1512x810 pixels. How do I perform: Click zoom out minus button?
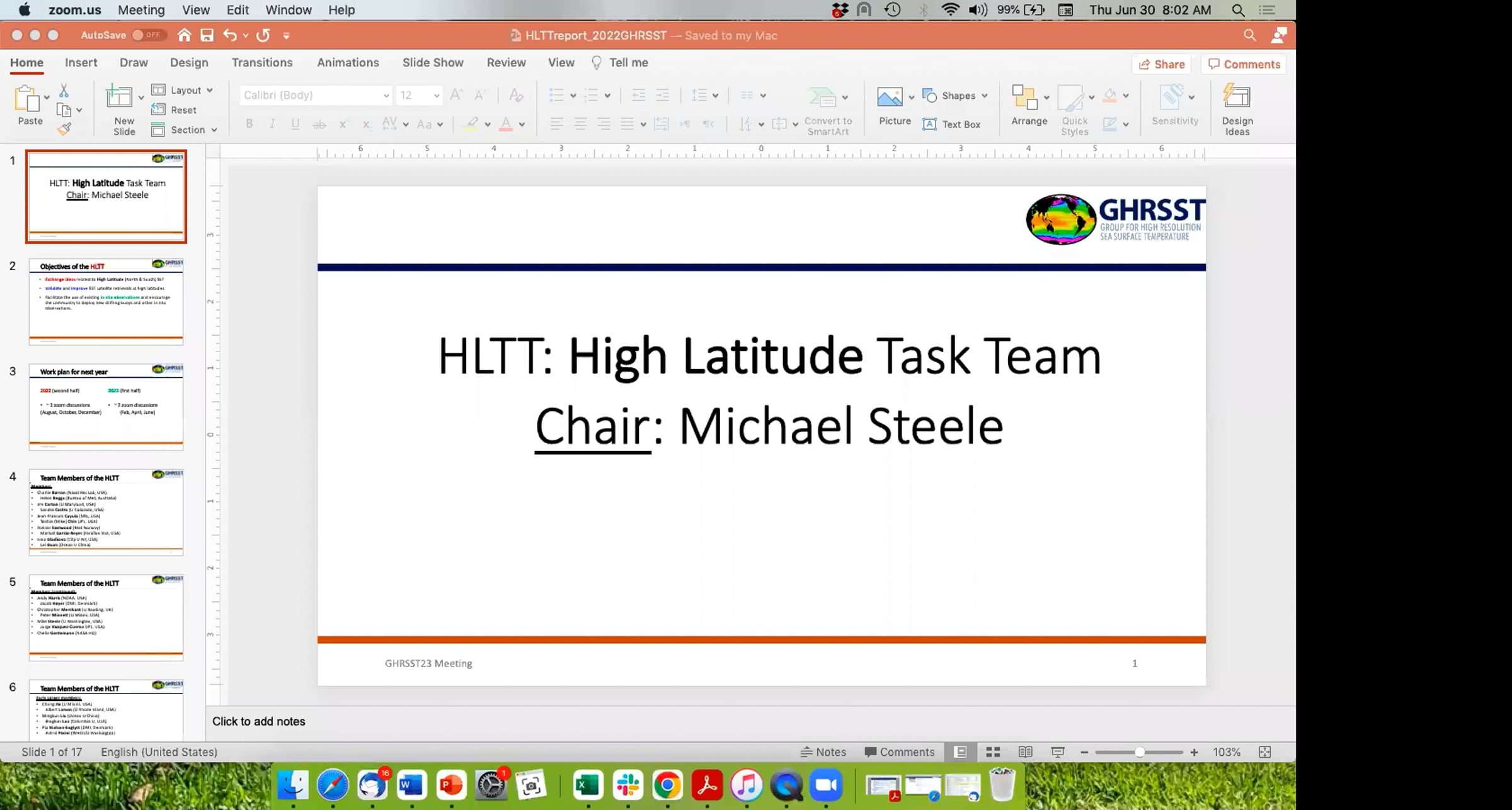(1084, 752)
